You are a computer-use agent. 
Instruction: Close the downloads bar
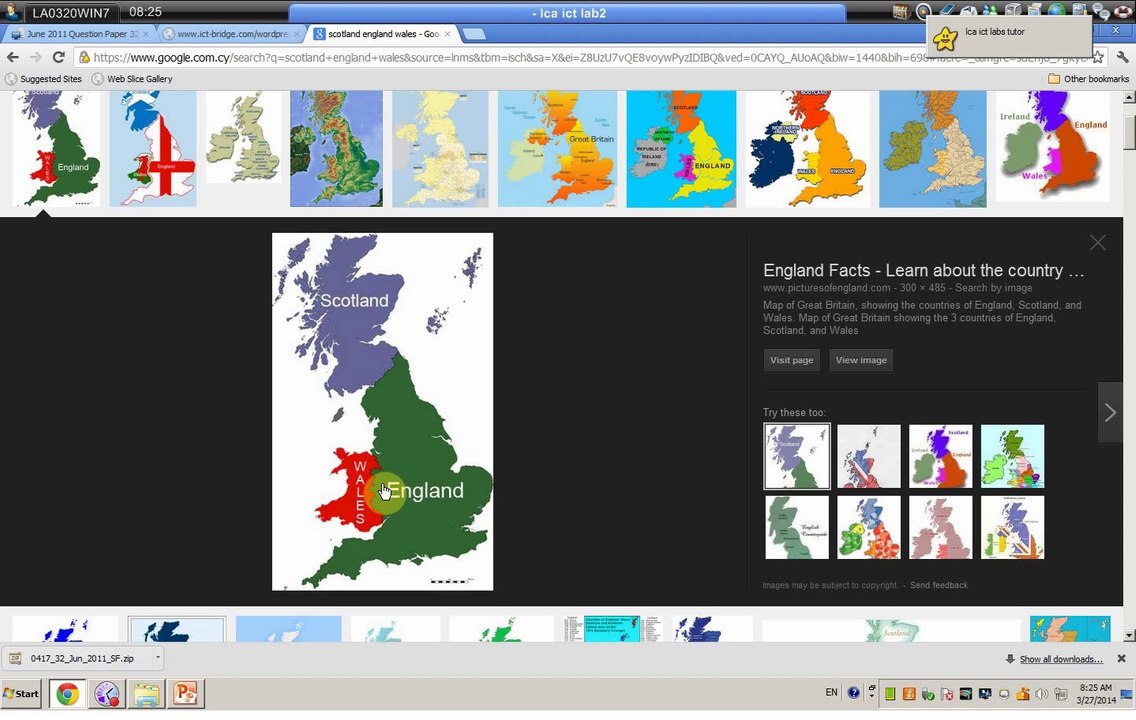click(1121, 659)
